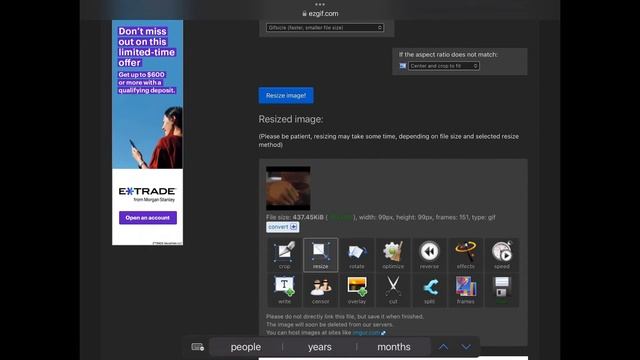Open the split tool
Viewport: 640px width, 360px height.
click(x=429, y=290)
